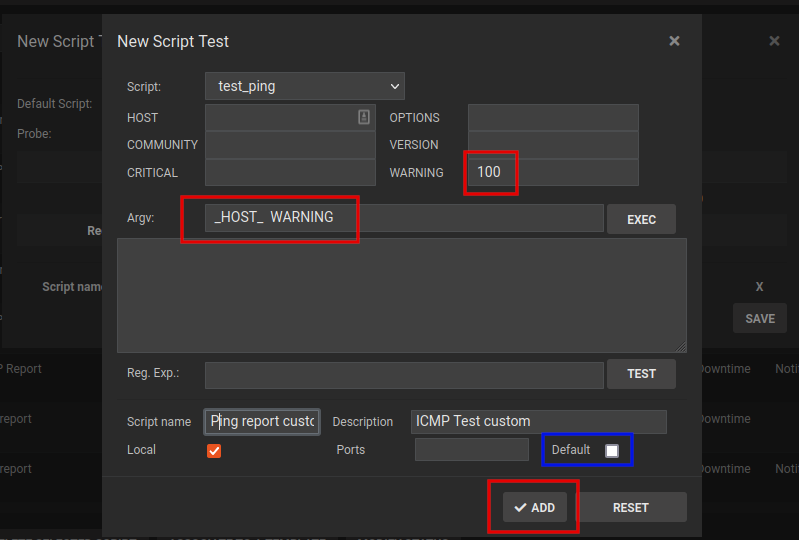Image resolution: width=799 pixels, height=540 pixels.
Task: Click the Ports input field
Action: 471,450
